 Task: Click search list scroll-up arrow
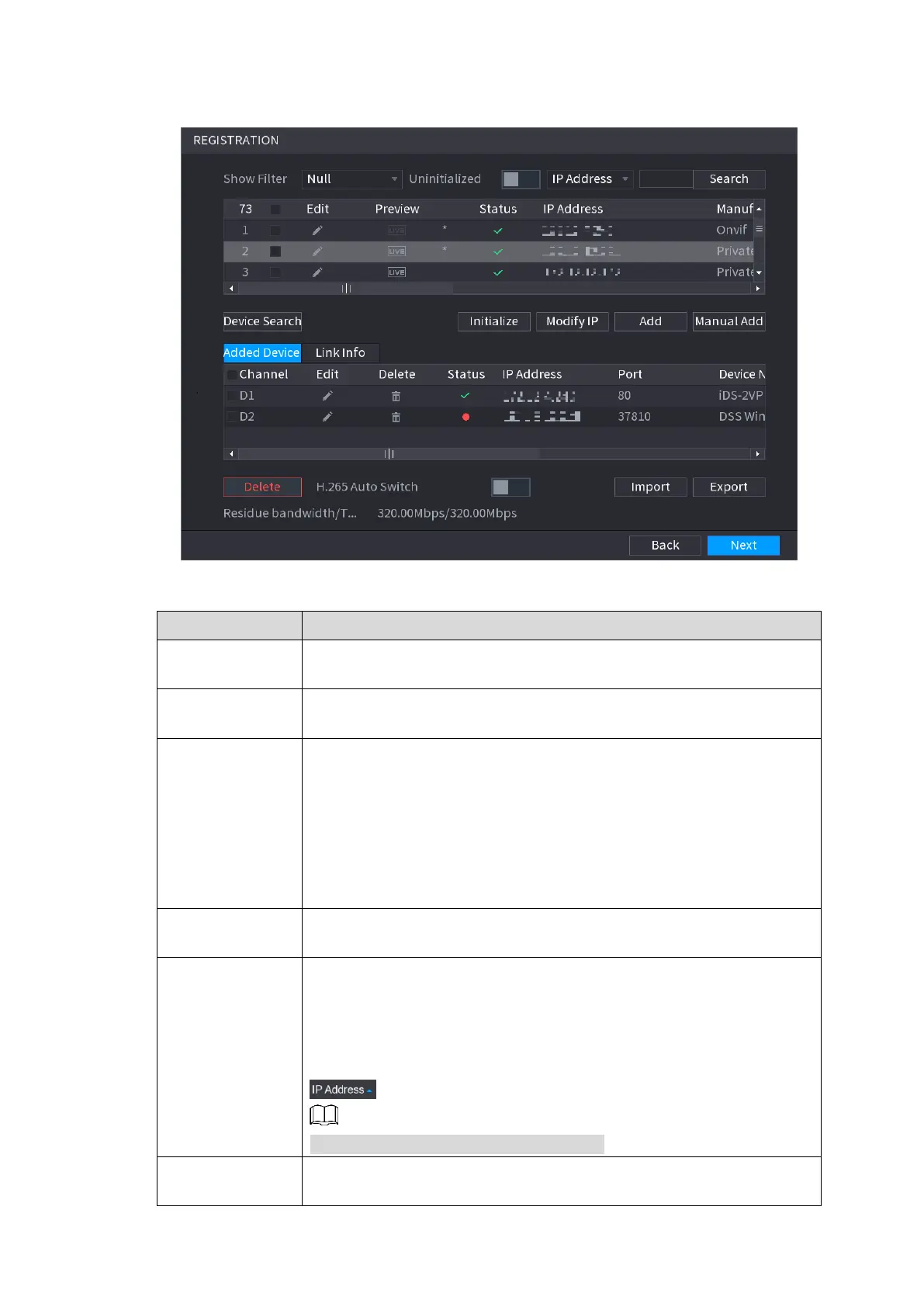[759, 210]
